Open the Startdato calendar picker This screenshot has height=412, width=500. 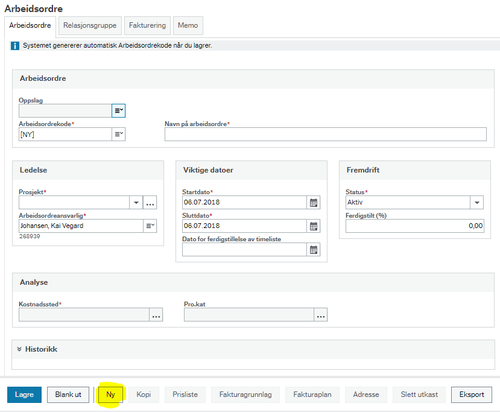coord(313,202)
